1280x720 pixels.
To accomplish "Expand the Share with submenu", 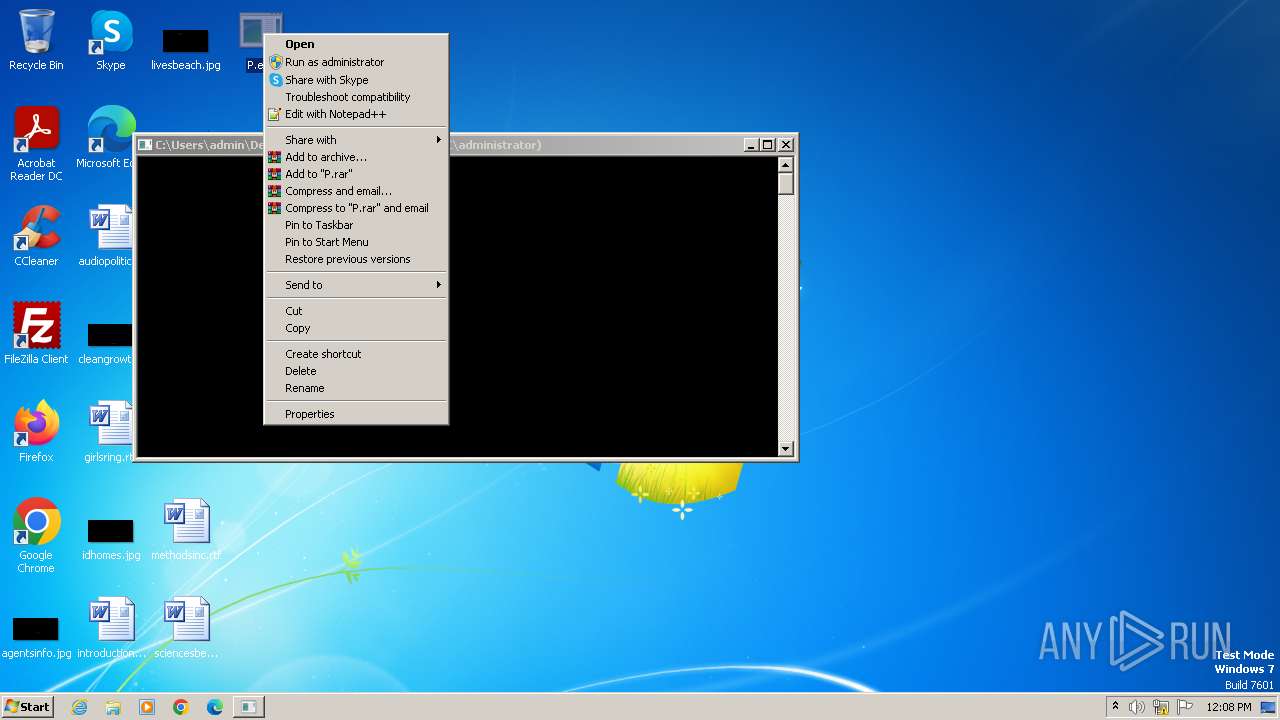I will coord(356,140).
